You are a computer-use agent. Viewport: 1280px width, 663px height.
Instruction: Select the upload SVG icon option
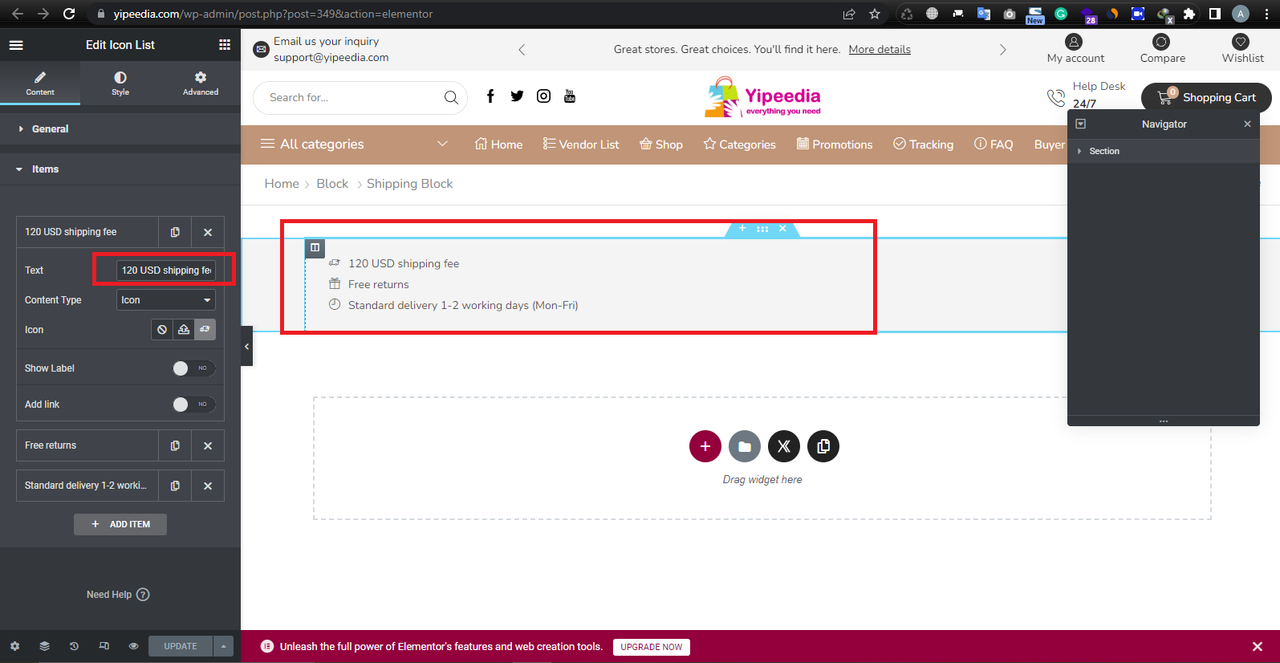coord(183,329)
